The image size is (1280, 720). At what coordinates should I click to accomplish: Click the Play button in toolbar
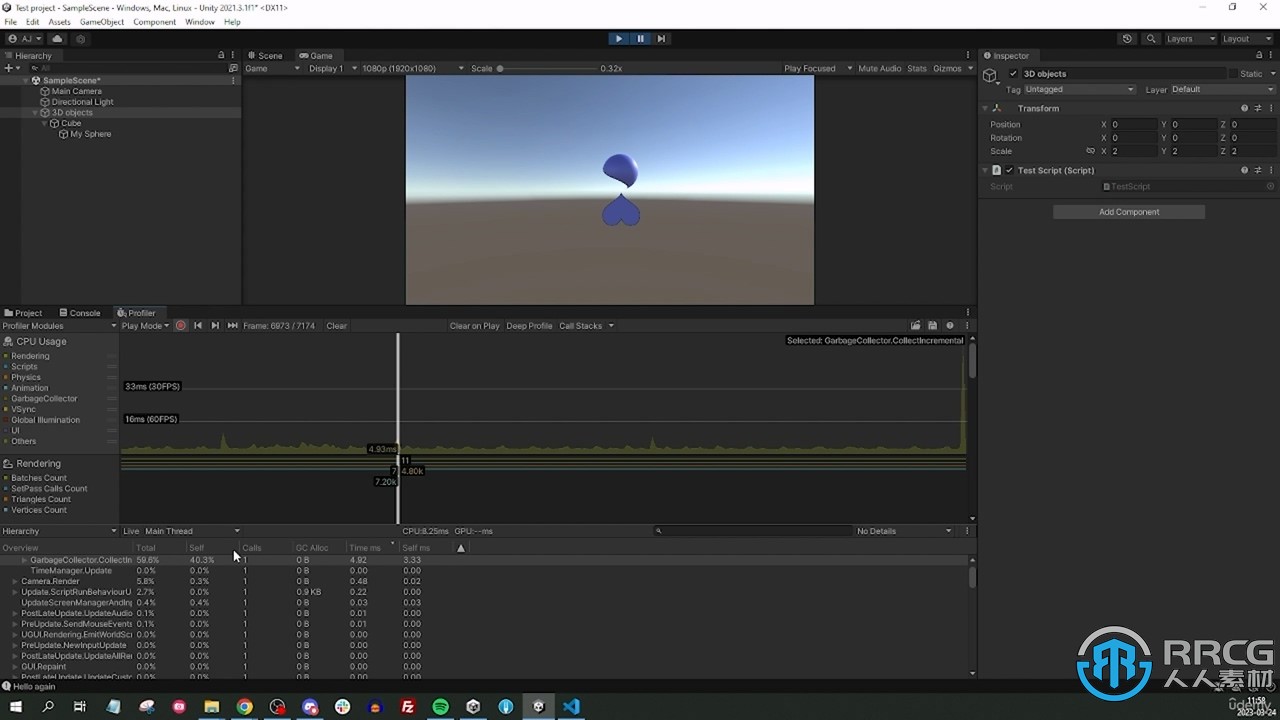pyautogui.click(x=619, y=39)
